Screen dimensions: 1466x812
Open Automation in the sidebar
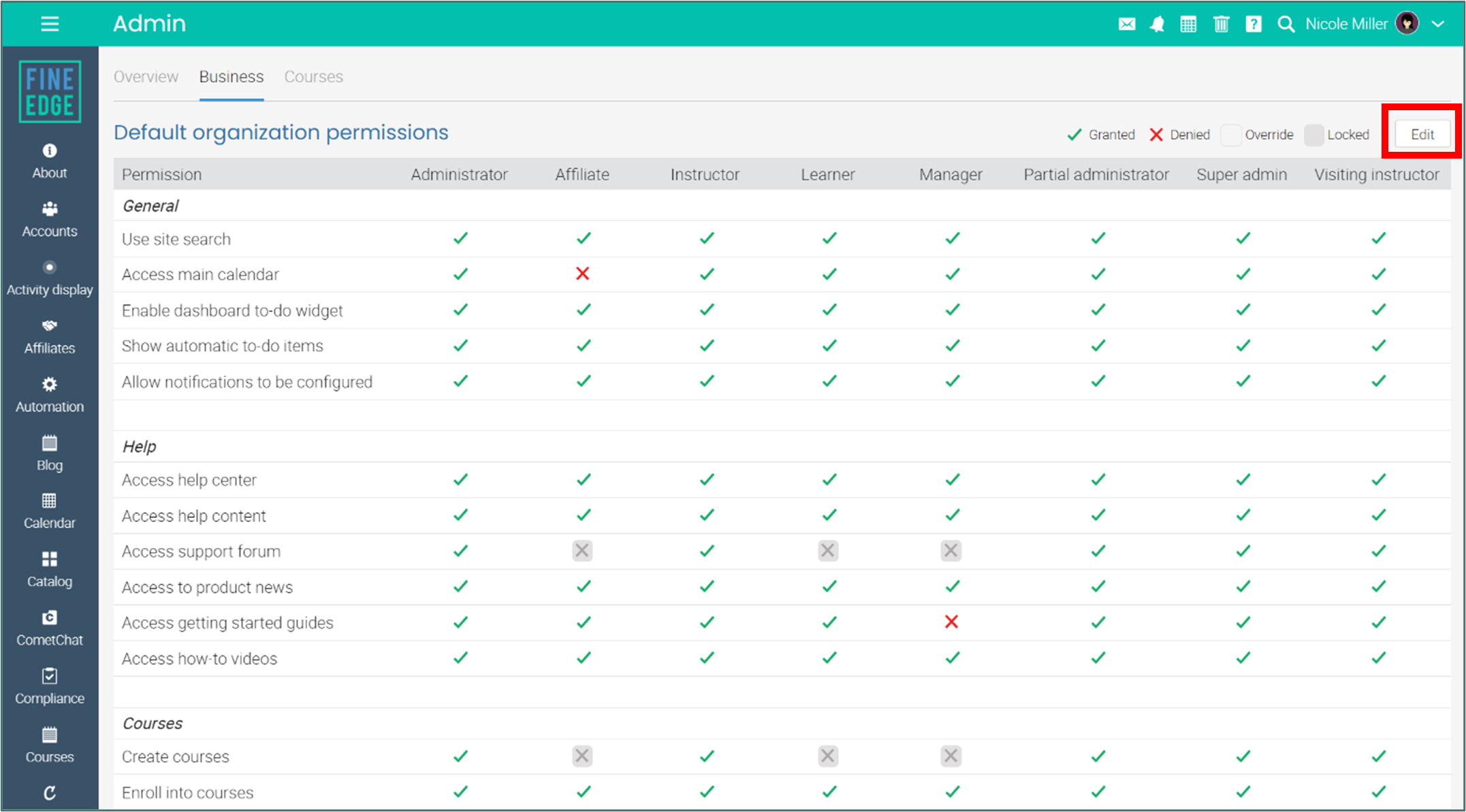pos(50,395)
